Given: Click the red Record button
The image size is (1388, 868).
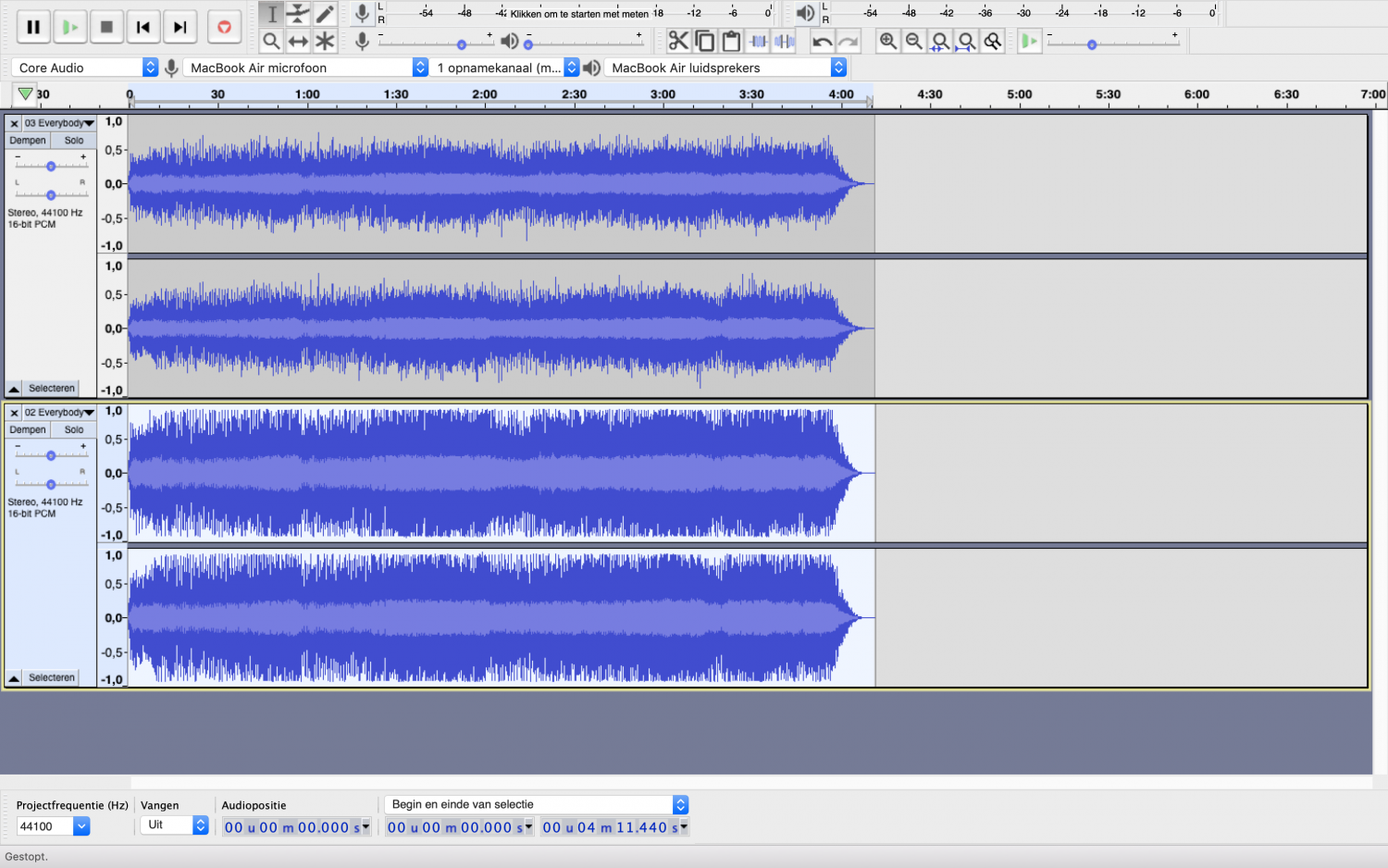Looking at the screenshot, I should pos(224,27).
